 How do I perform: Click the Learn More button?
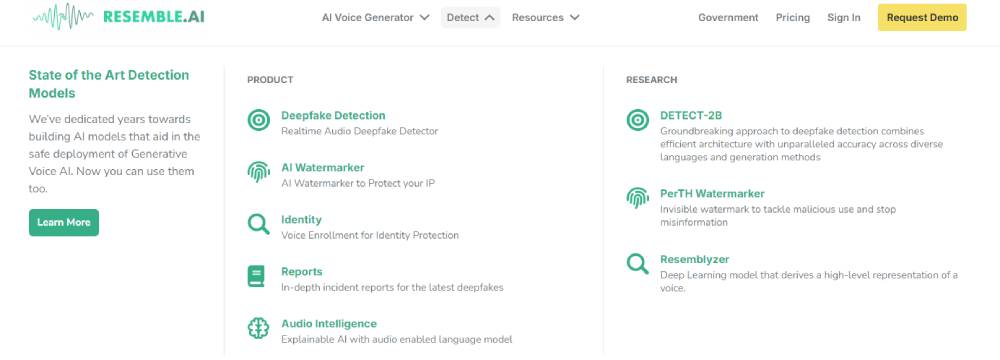pos(64,222)
